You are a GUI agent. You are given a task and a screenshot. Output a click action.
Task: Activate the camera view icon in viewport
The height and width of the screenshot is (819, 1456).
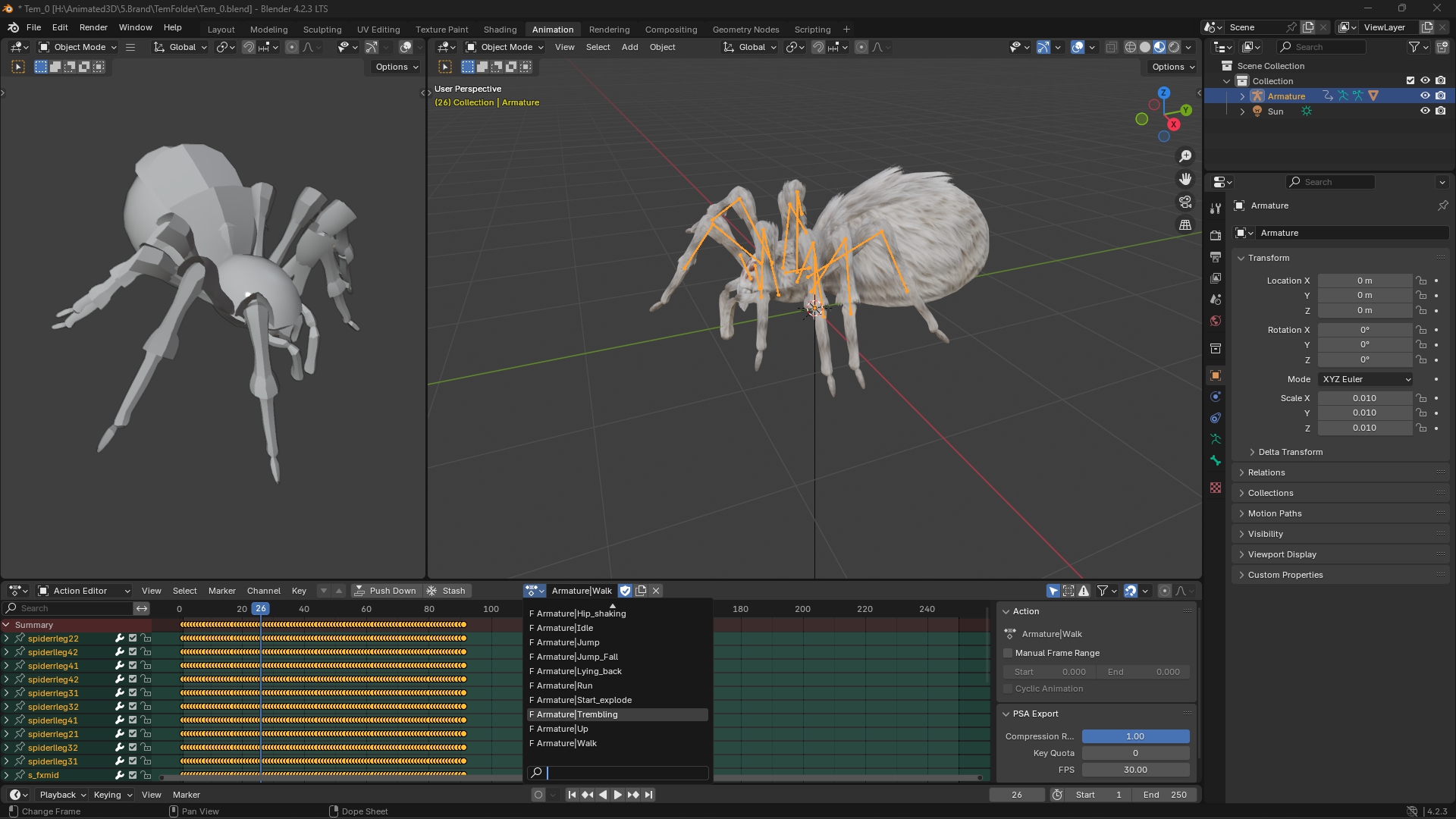pos(1185,202)
